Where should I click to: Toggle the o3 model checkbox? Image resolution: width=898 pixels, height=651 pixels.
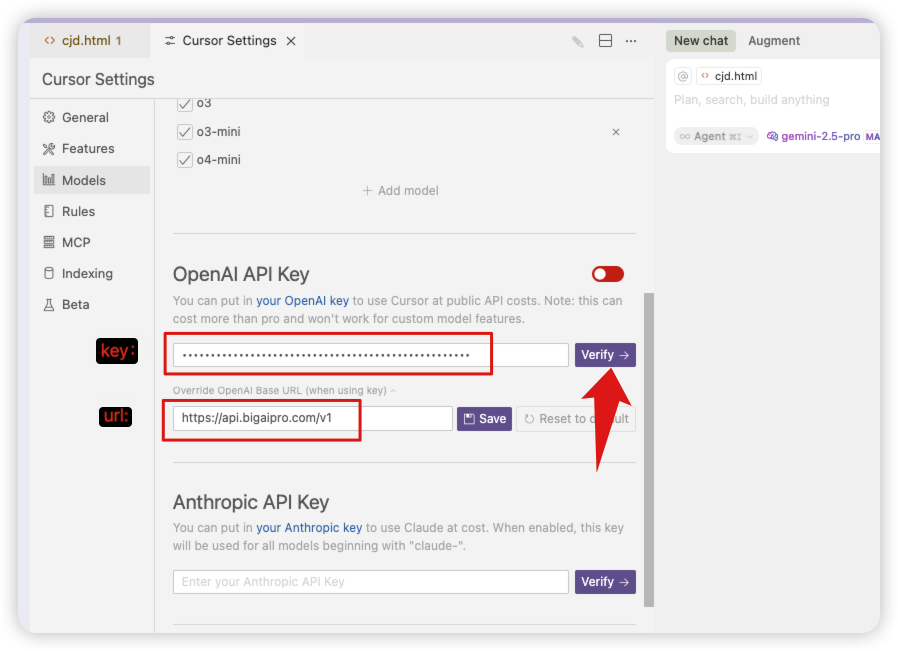click(184, 104)
